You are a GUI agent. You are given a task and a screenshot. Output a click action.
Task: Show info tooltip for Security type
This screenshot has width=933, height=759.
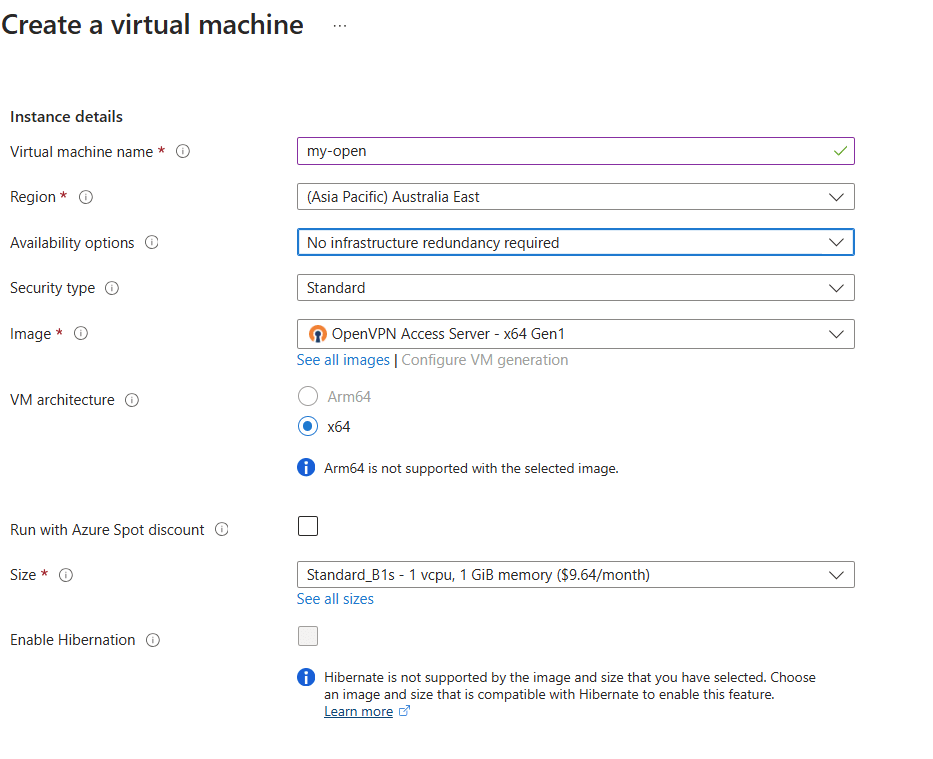112,288
